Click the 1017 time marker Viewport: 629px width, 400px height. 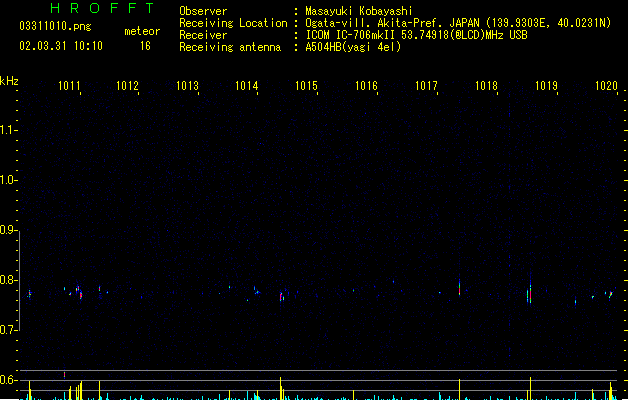(426, 86)
